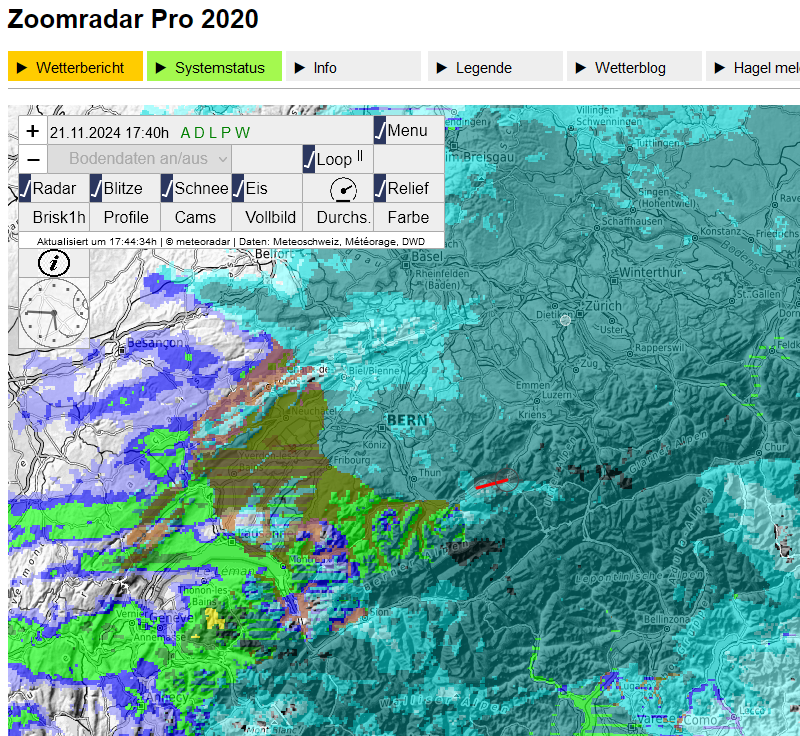The height and width of the screenshot is (736, 800).
Task: Click the Rapperswil label on the map
Action: point(658,348)
